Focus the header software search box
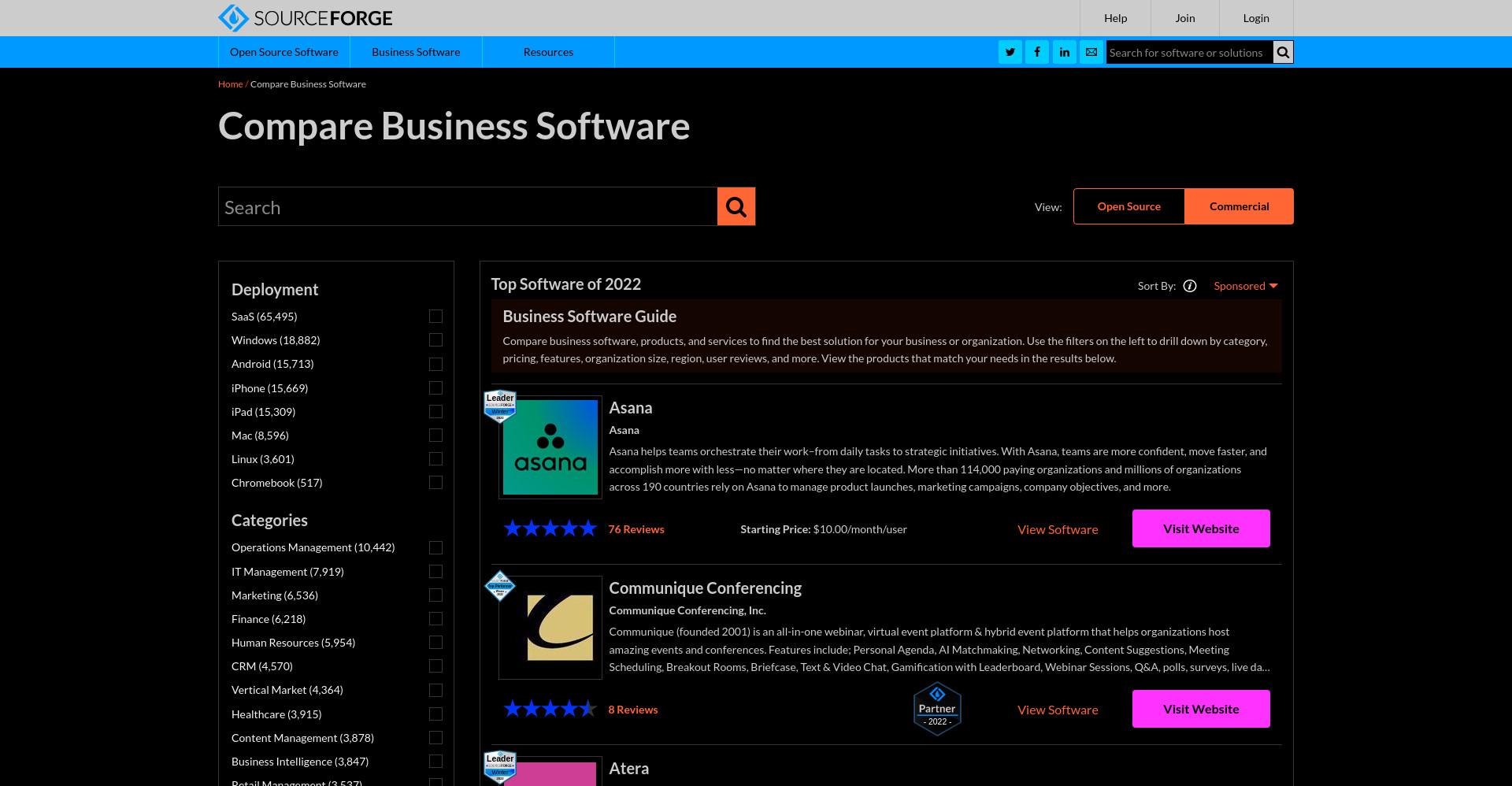Screen dimensions: 1512x786 1189,52
